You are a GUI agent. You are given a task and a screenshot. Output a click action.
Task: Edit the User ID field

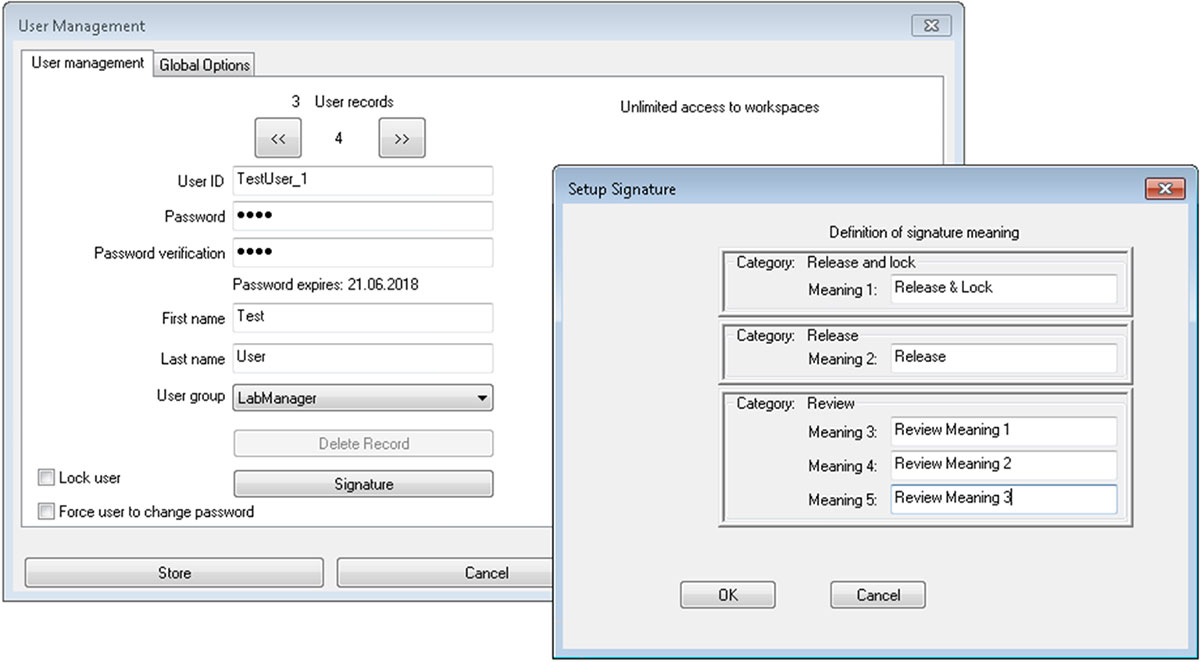(362, 181)
